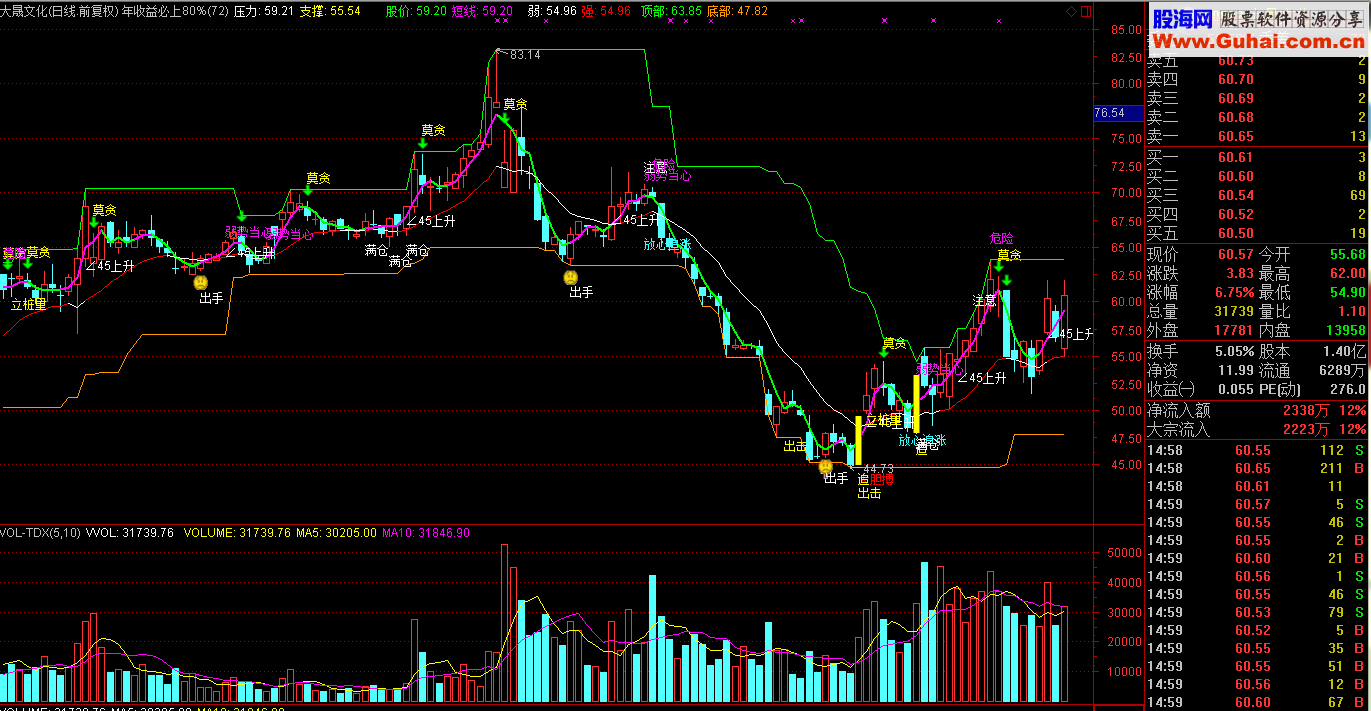Select the 内盘 value 13958
Screen dimensions: 1371x711
[1346, 330]
